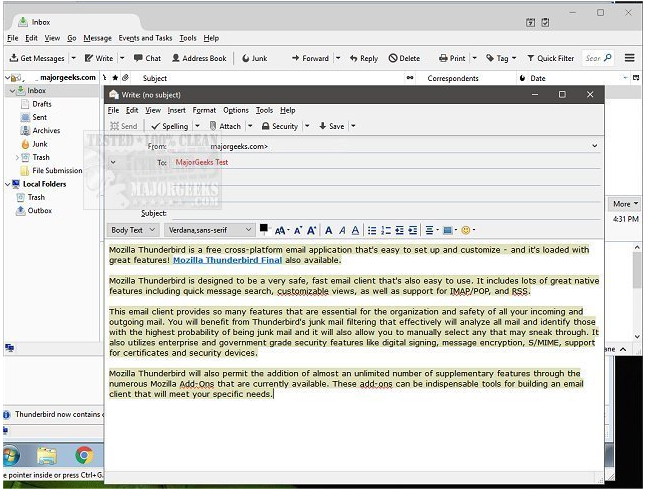
Task: Collapse the Local Folders tree
Action: (7, 184)
